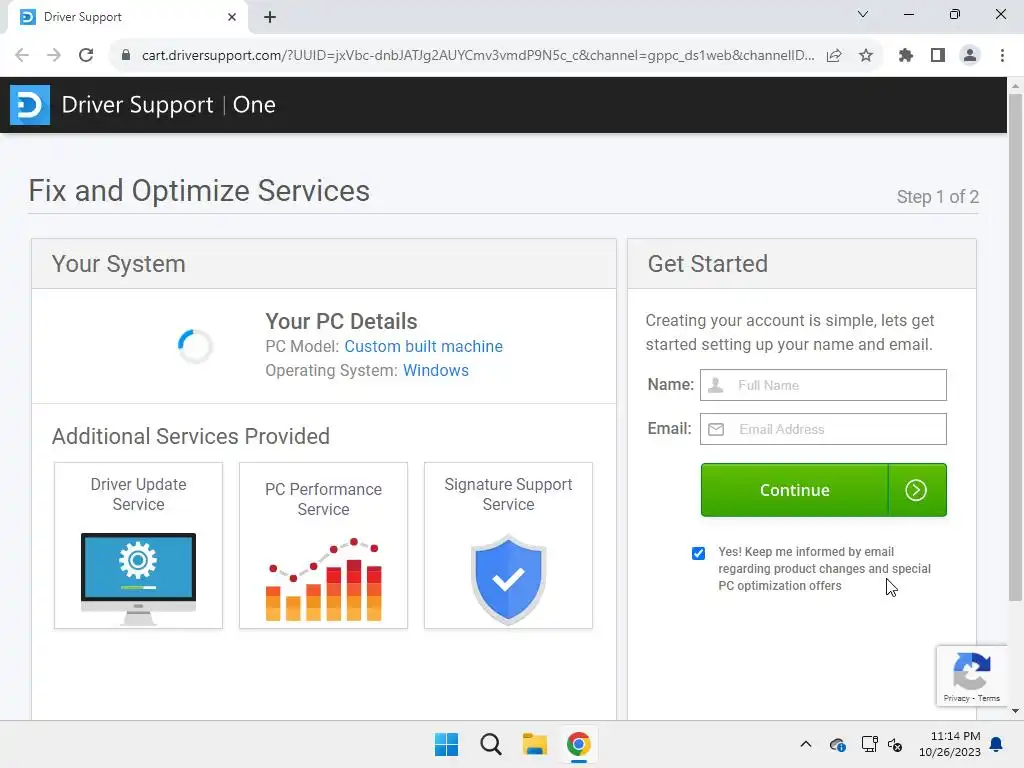Click Chrome icon in taskbar
The height and width of the screenshot is (768, 1024).
point(579,744)
